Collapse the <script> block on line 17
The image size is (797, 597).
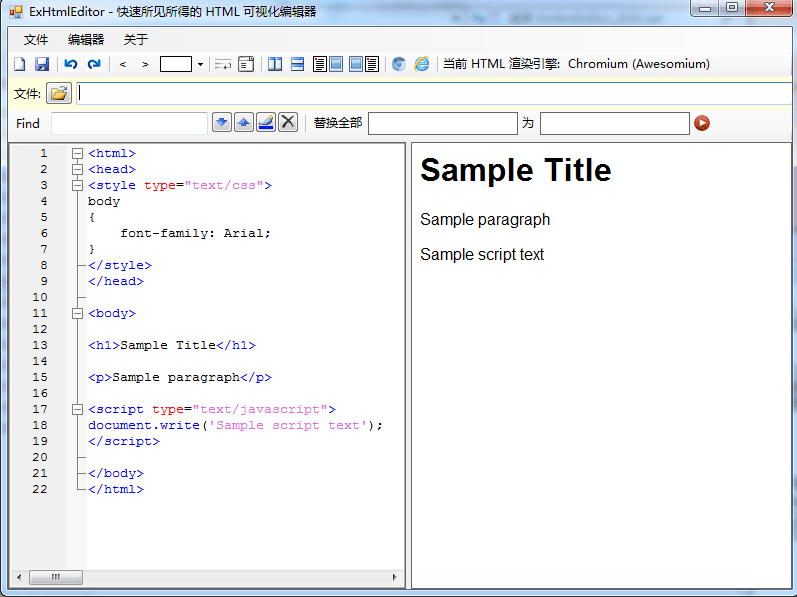coord(77,409)
